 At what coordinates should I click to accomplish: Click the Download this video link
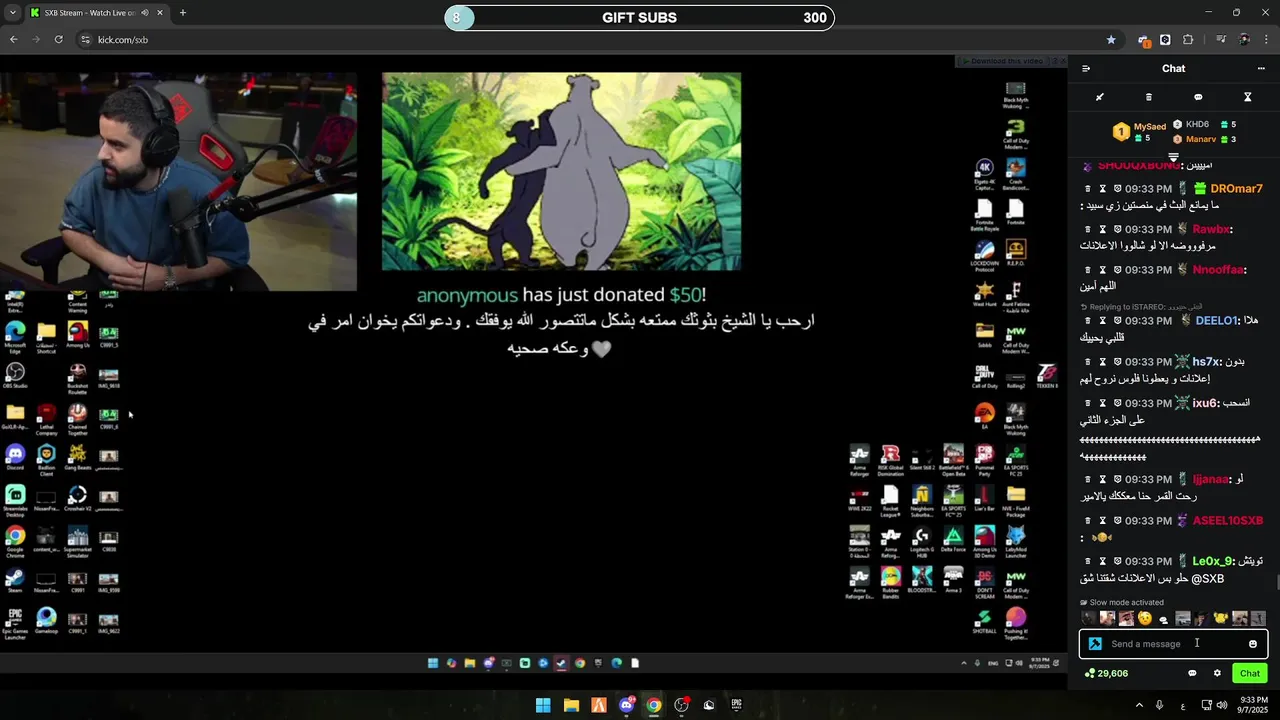[1007, 61]
